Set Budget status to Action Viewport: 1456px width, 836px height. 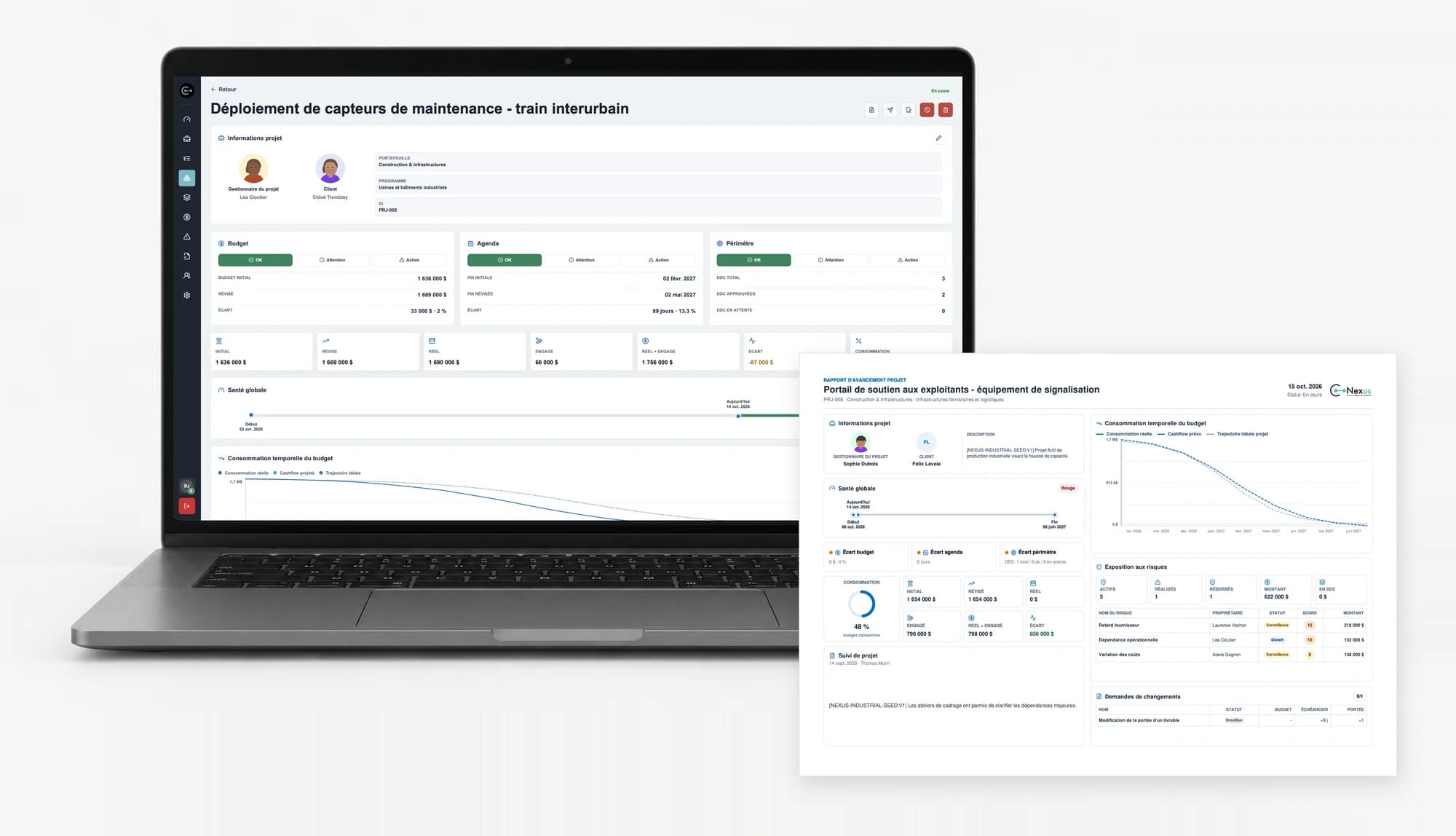[x=409, y=260]
